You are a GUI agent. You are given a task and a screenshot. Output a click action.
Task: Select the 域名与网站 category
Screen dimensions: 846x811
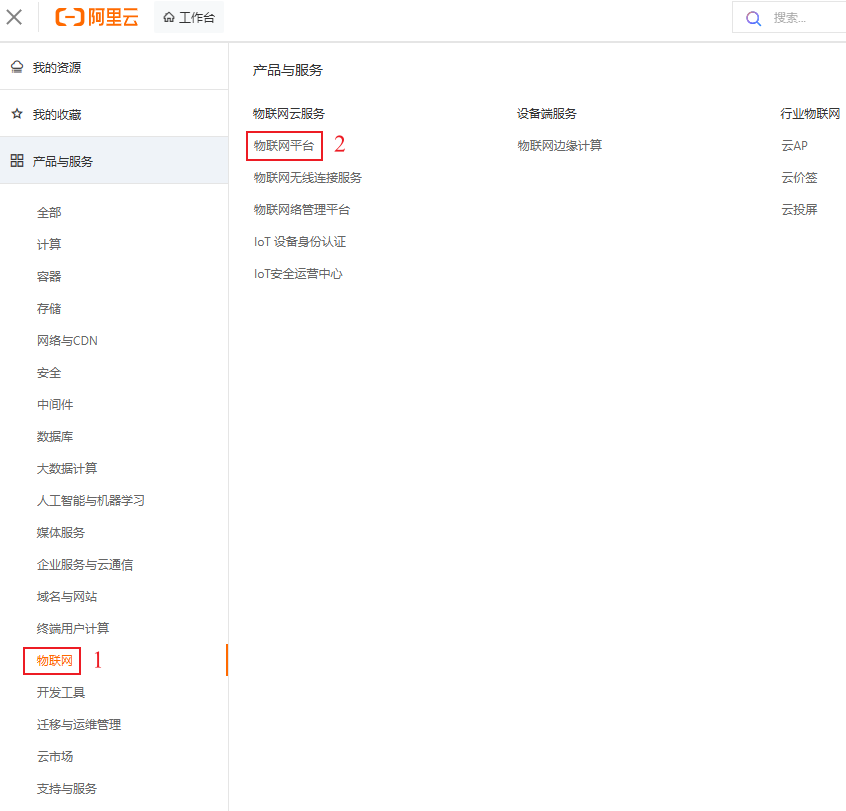click(66, 596)
